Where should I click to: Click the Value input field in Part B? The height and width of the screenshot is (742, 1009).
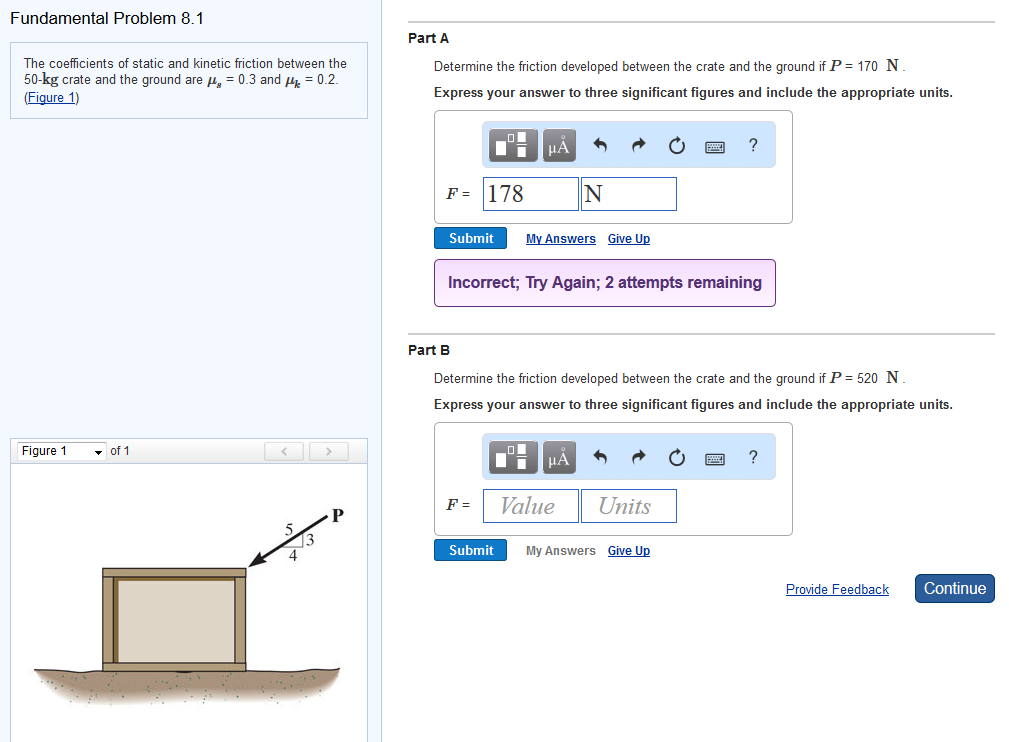[530, 505]
